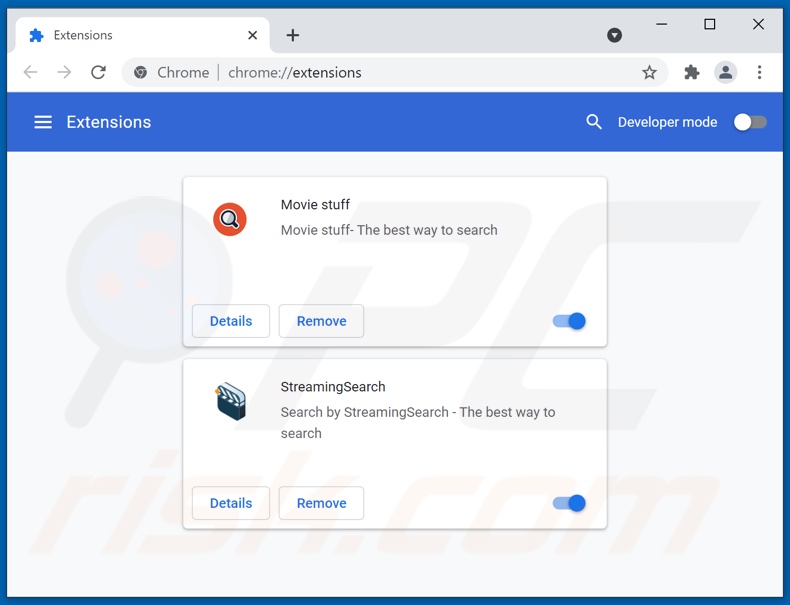Viewport: 790px width, 605px height.
Task: View Details for StreamingSearch extension
Action: point(231,503)
